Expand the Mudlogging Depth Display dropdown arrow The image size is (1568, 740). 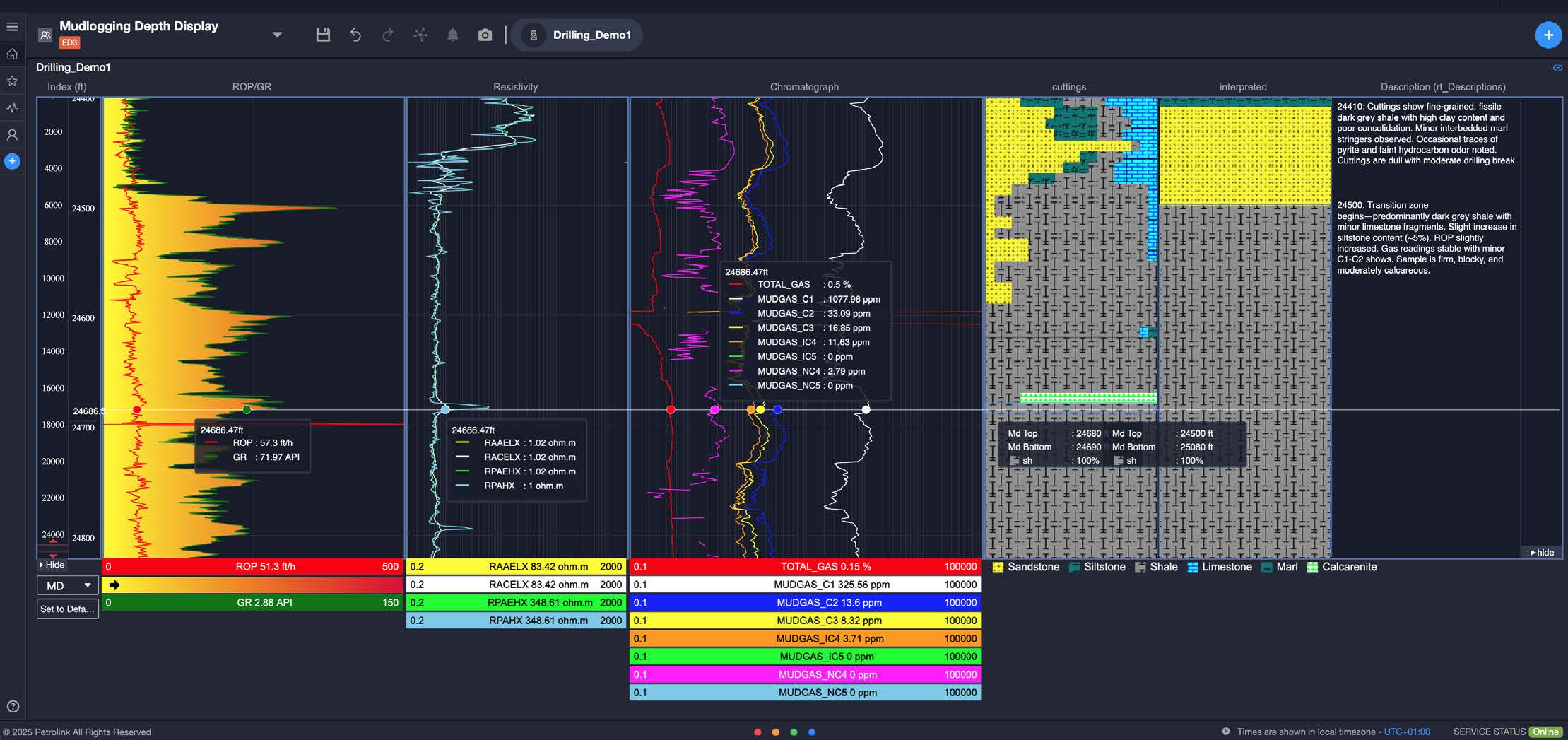tap(277, 35)
